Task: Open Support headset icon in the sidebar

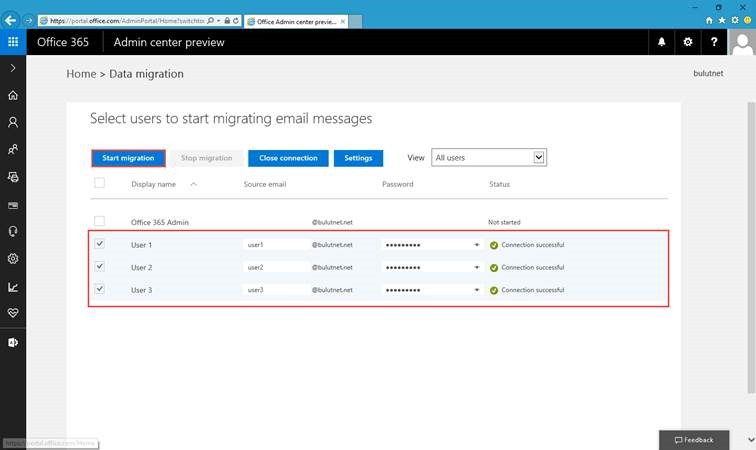Action: (13, 232)
